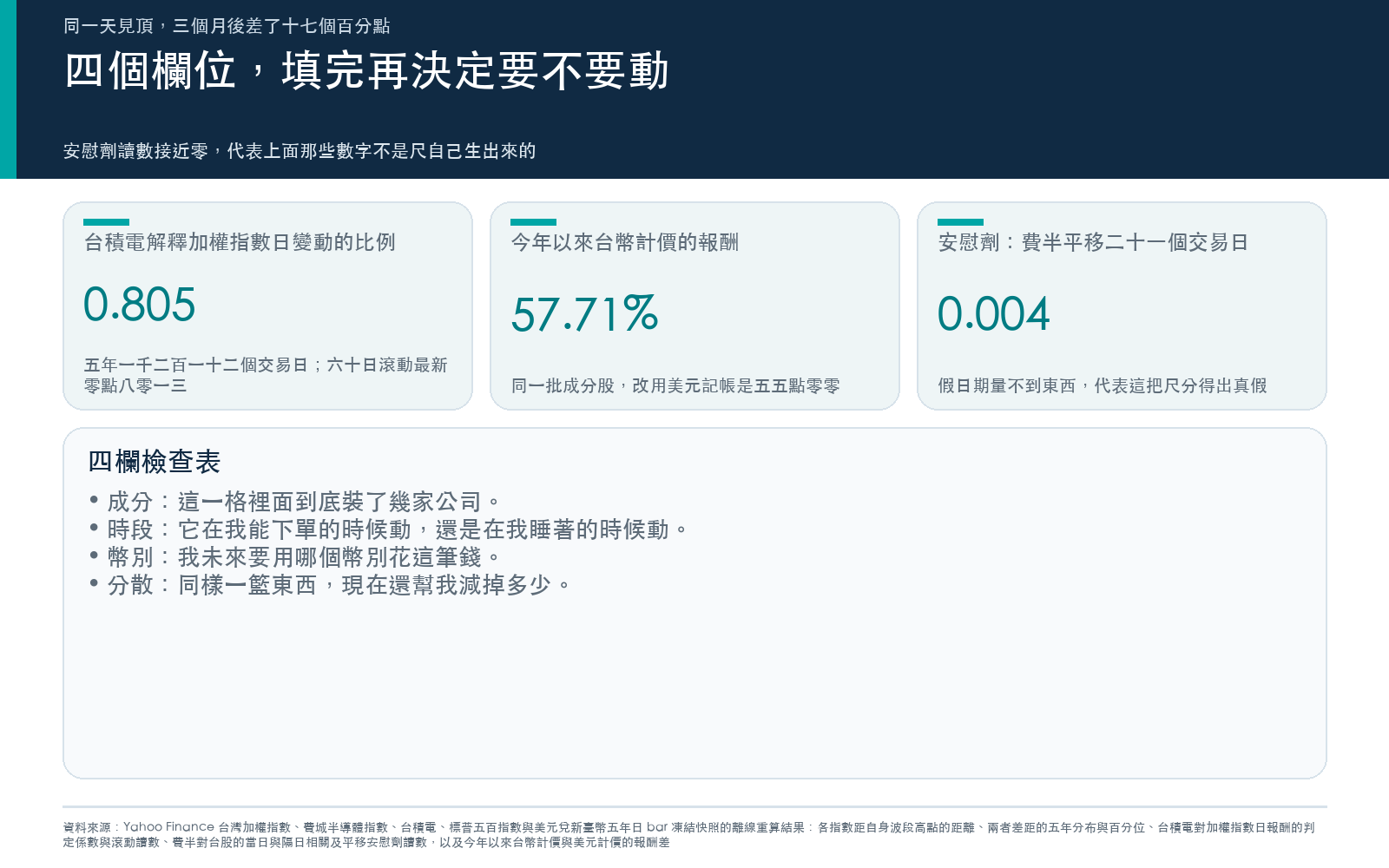
Task: Click the heading 四欄檢查表
Action: [155, 461]
